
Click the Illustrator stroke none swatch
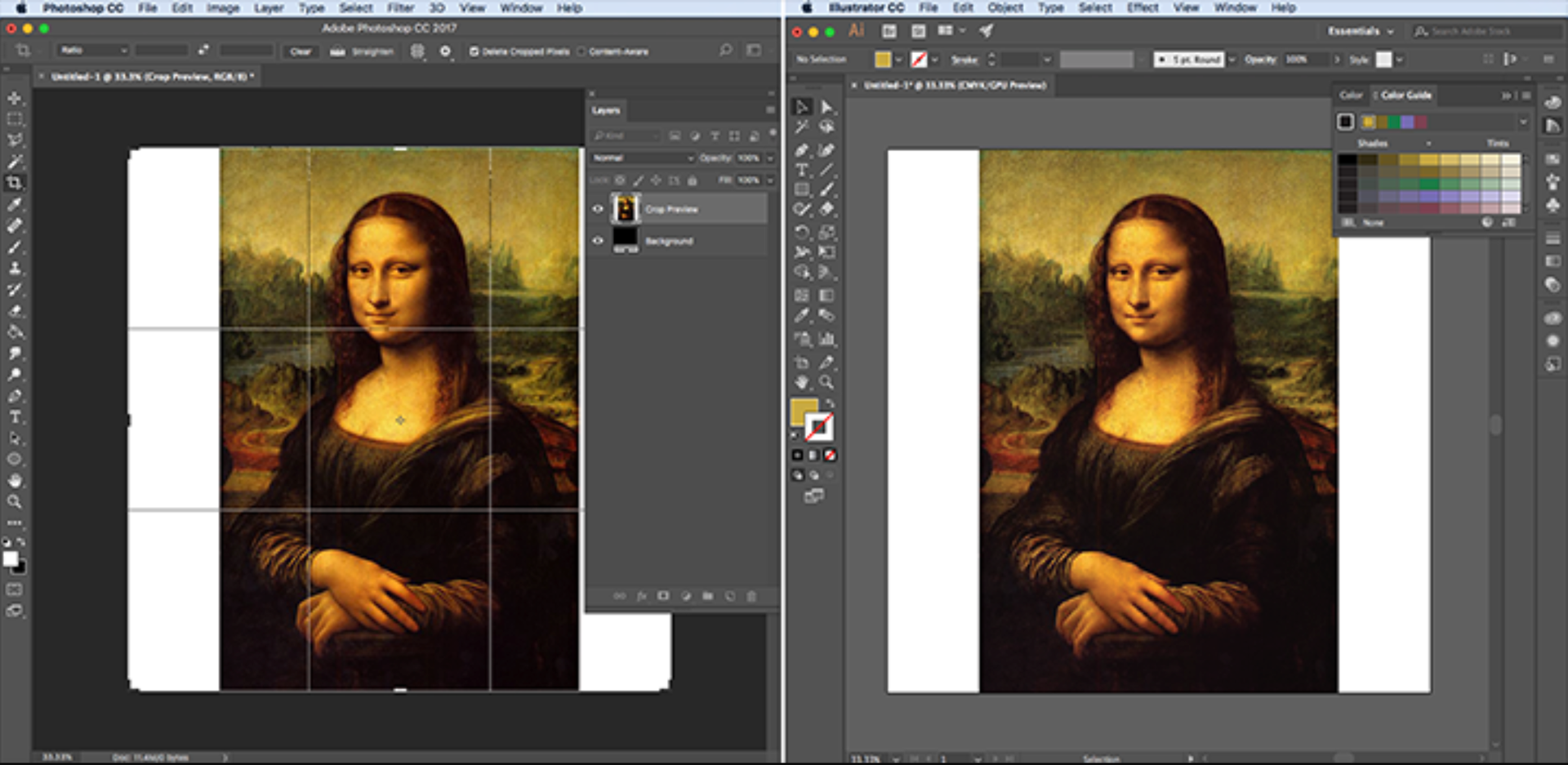coord(819,426)
